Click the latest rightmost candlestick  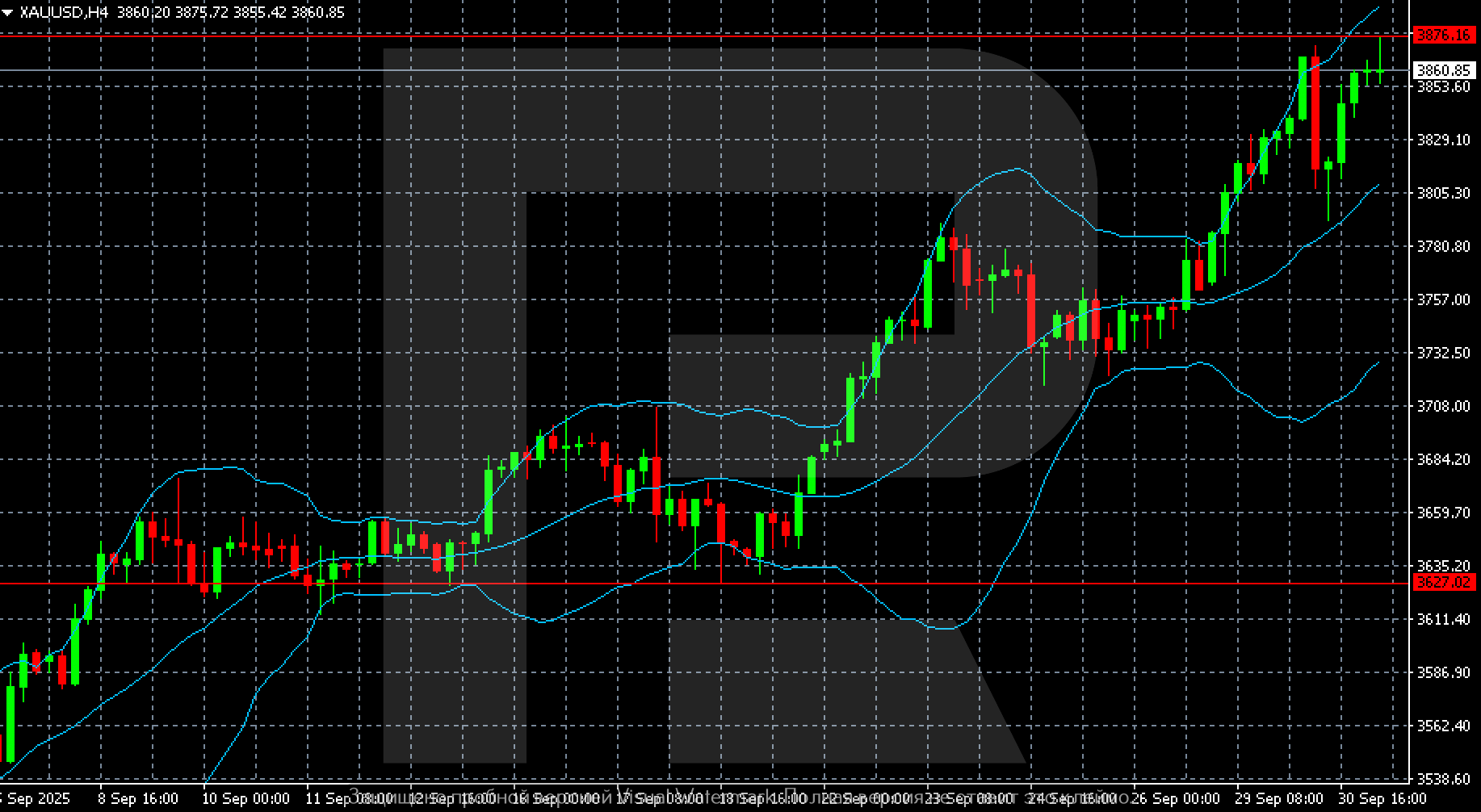point(1380,71)
